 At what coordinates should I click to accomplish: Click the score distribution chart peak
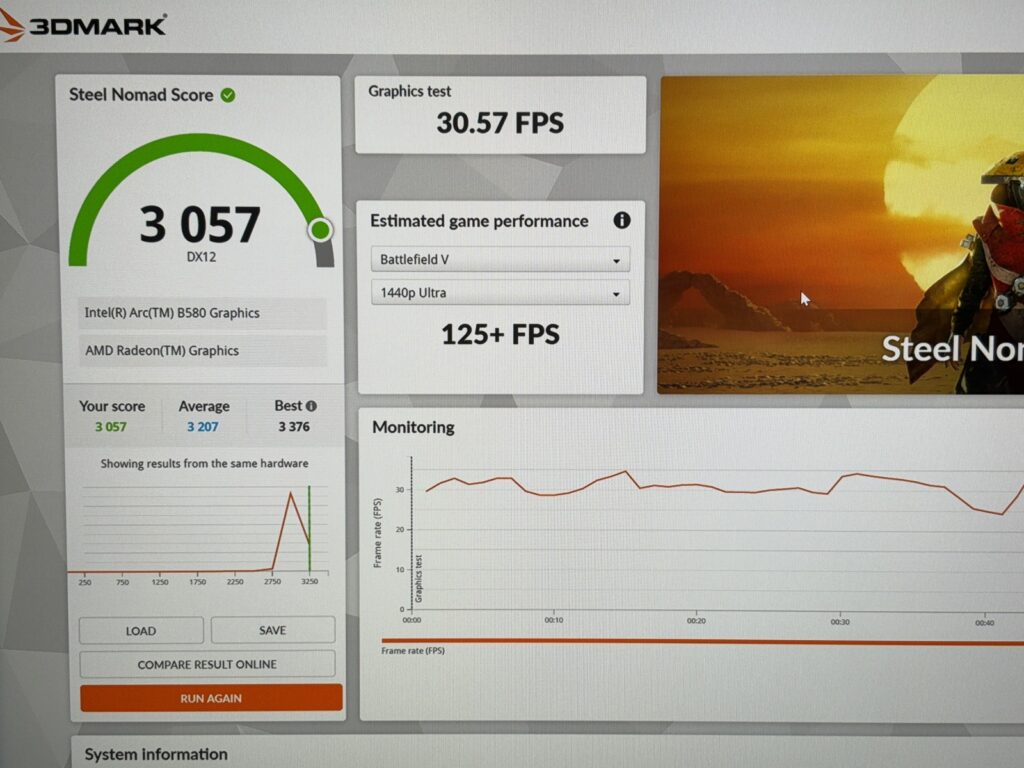[x=291, y=494]
